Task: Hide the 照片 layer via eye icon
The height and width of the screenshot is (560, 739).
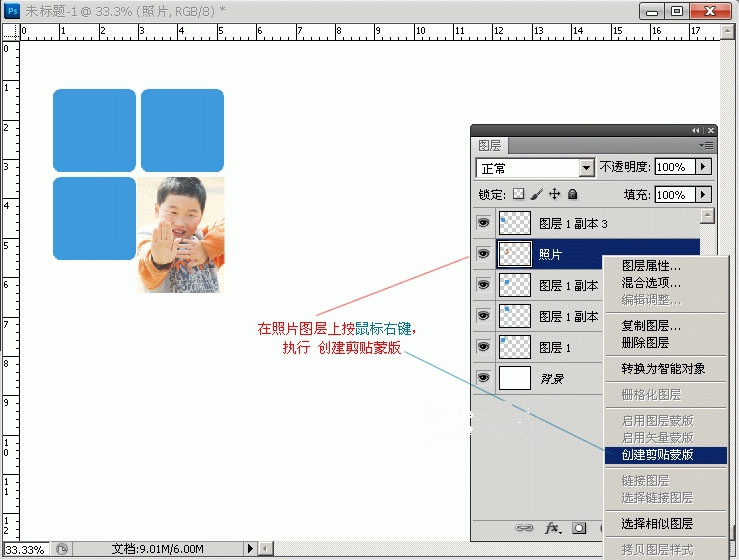Action: pyautogui.click(x=484, y=254)
